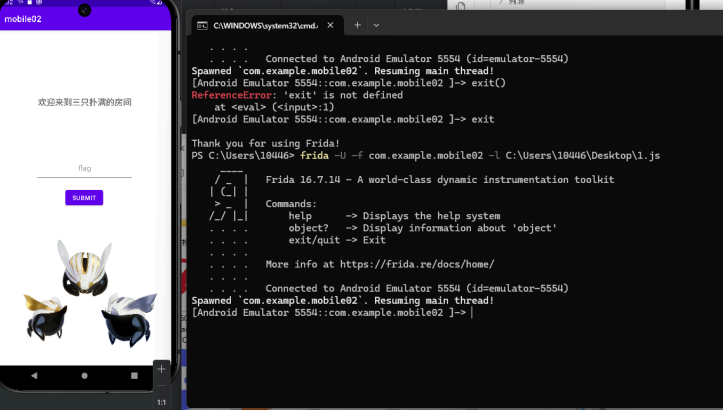Click the Android back navigation button
This screenshot has height=410, width=723.
coord(35,376)
